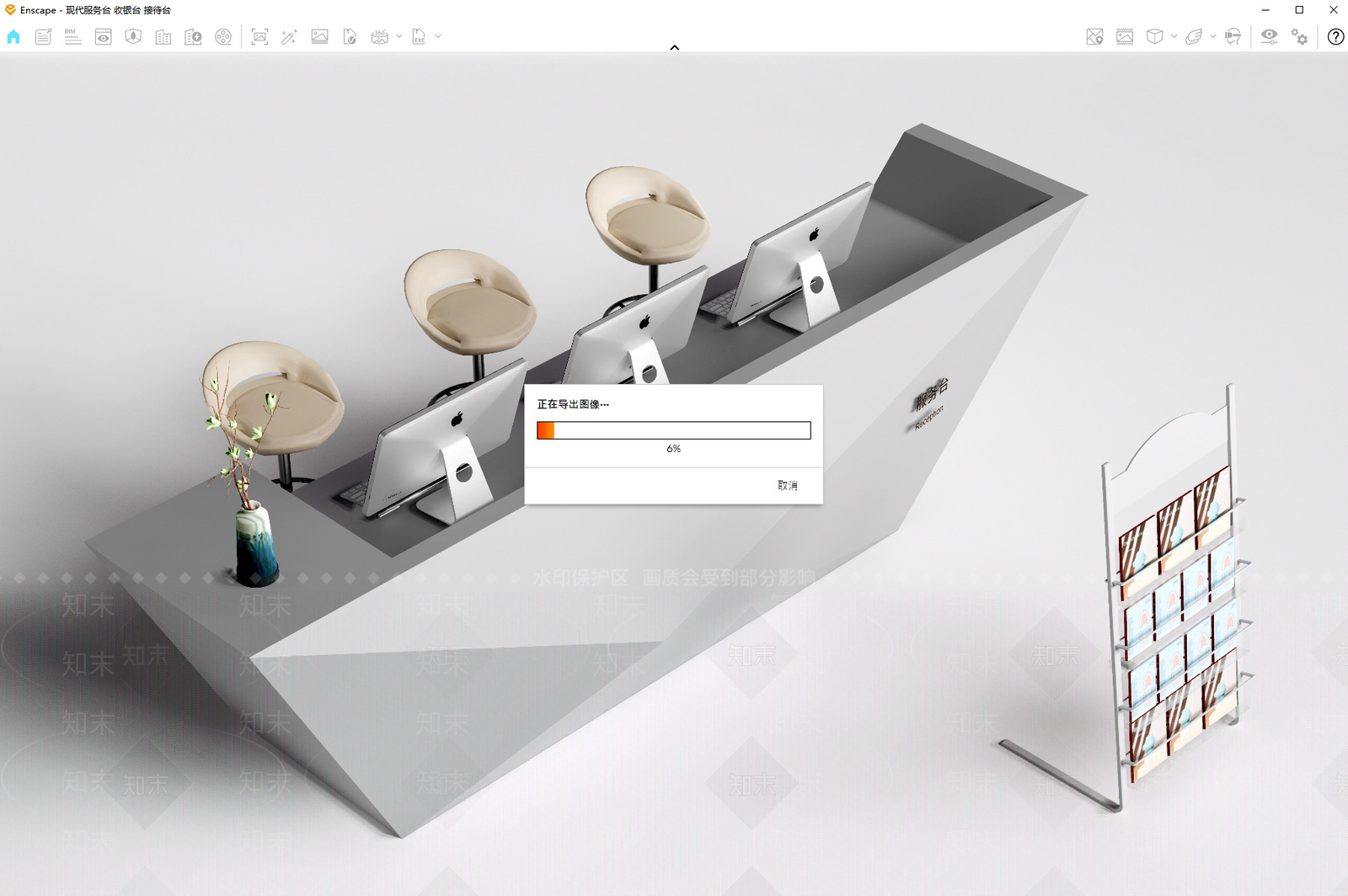
Task: Open the asset library buildings icon
Action: point(163,37)
